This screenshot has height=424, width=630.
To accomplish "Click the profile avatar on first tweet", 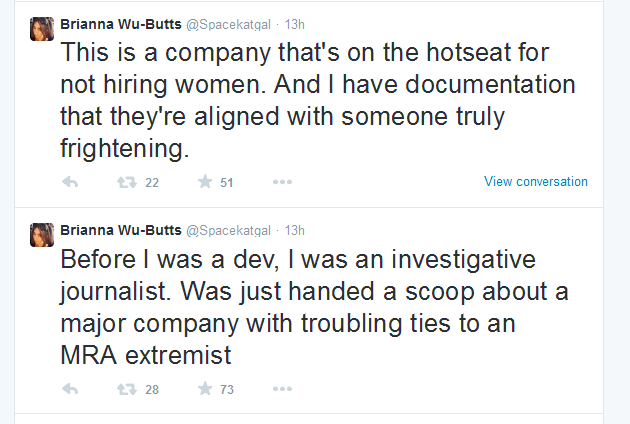I will pos(42,29).
